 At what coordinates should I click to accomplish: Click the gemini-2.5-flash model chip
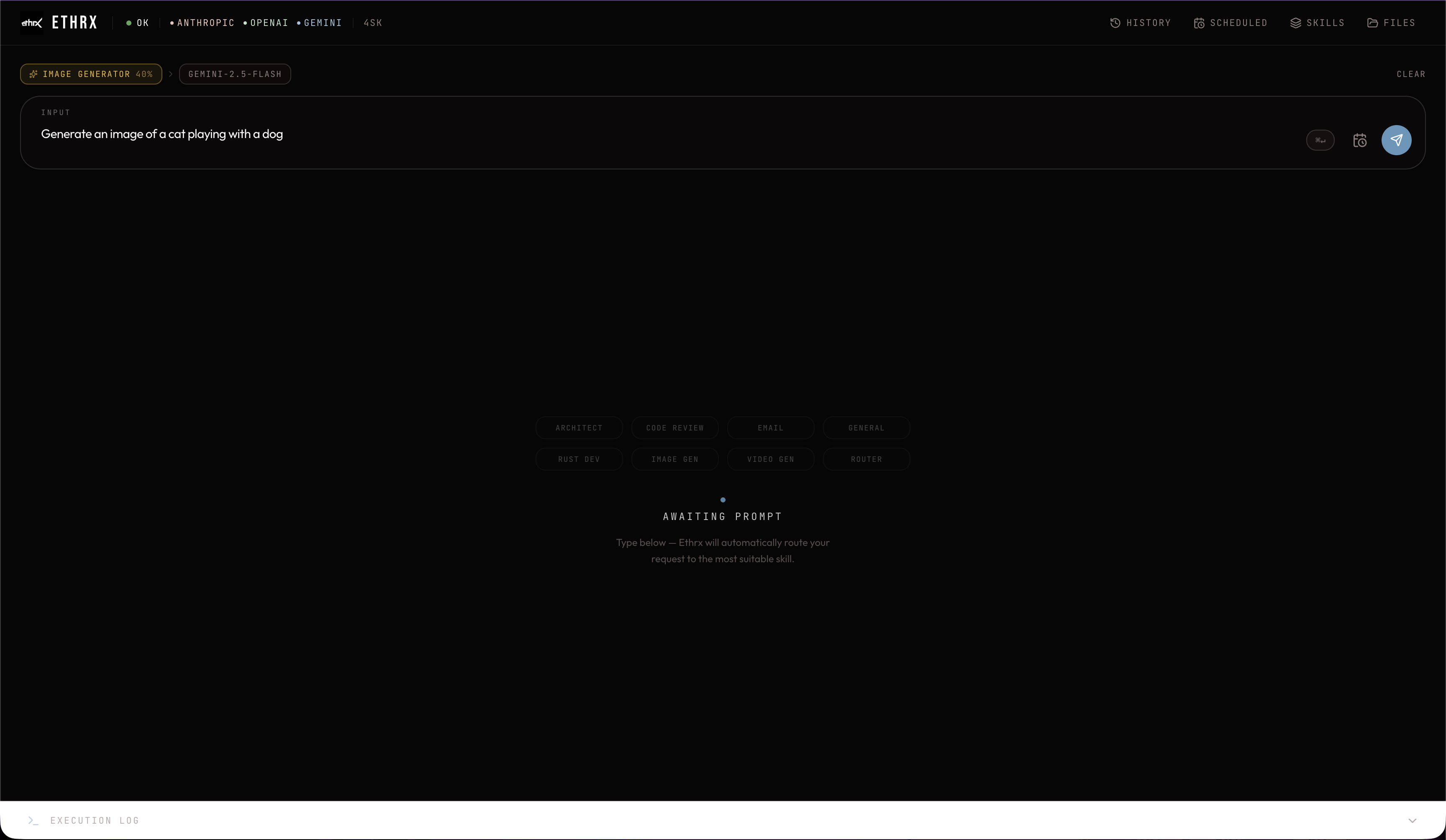(x=235, y=74)
